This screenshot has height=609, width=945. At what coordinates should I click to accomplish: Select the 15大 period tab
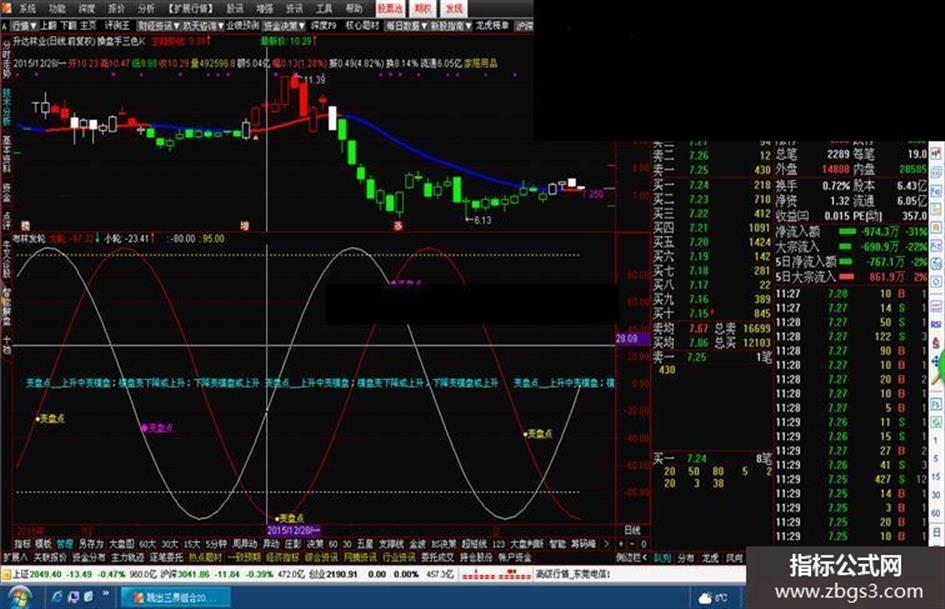click(x=192, y=544)
